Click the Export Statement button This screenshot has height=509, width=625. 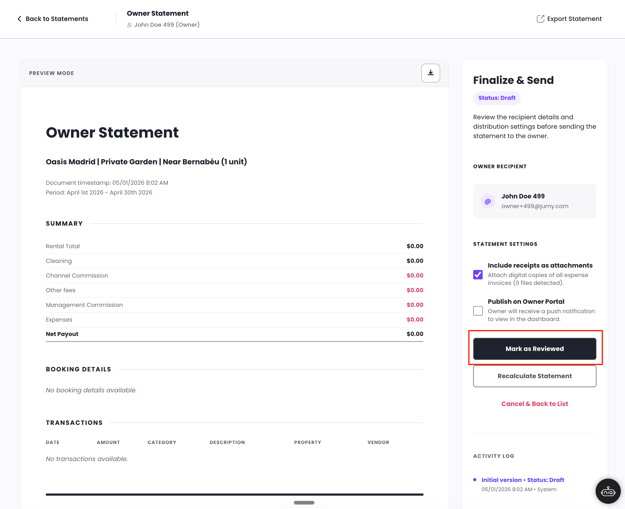point(569,19)
